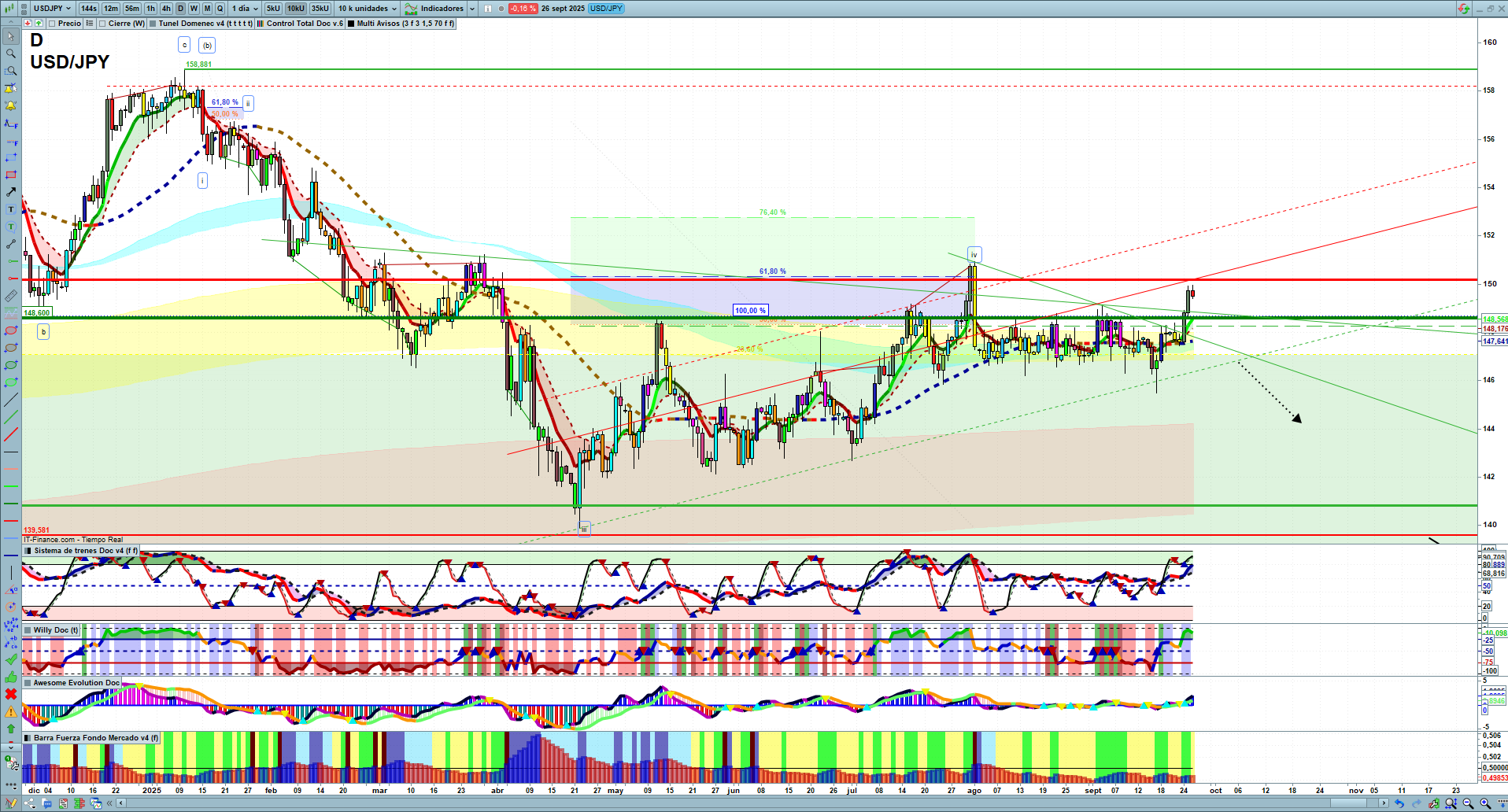Select the black arrow drawing tool
Viewport: 1508px width, 812px height.
(11, 192)
